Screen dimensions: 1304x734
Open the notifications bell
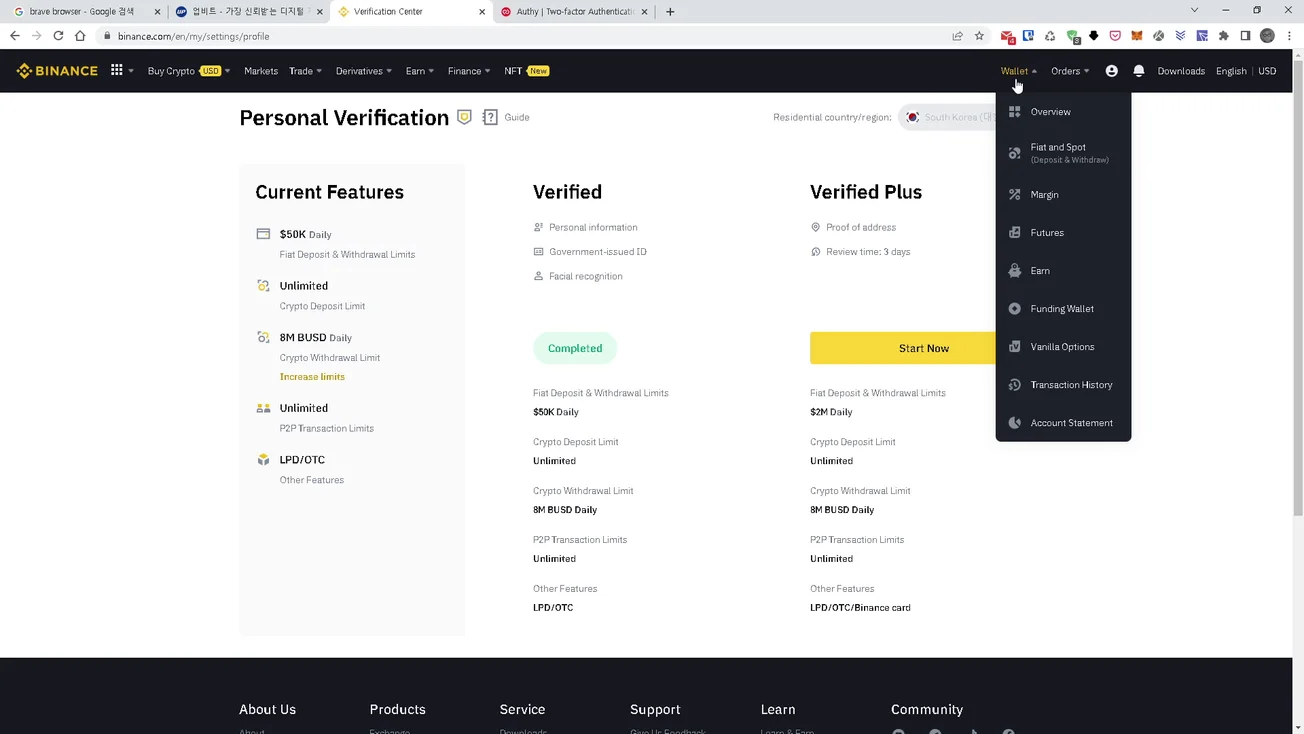pyautogui.click(x=1138, y=71)
